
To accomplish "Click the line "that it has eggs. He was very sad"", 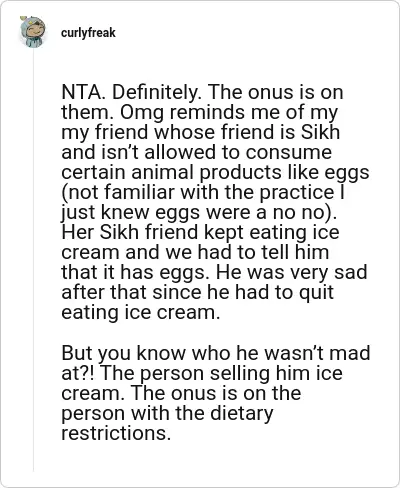I will pyautogui.click(x=214, y=273).
